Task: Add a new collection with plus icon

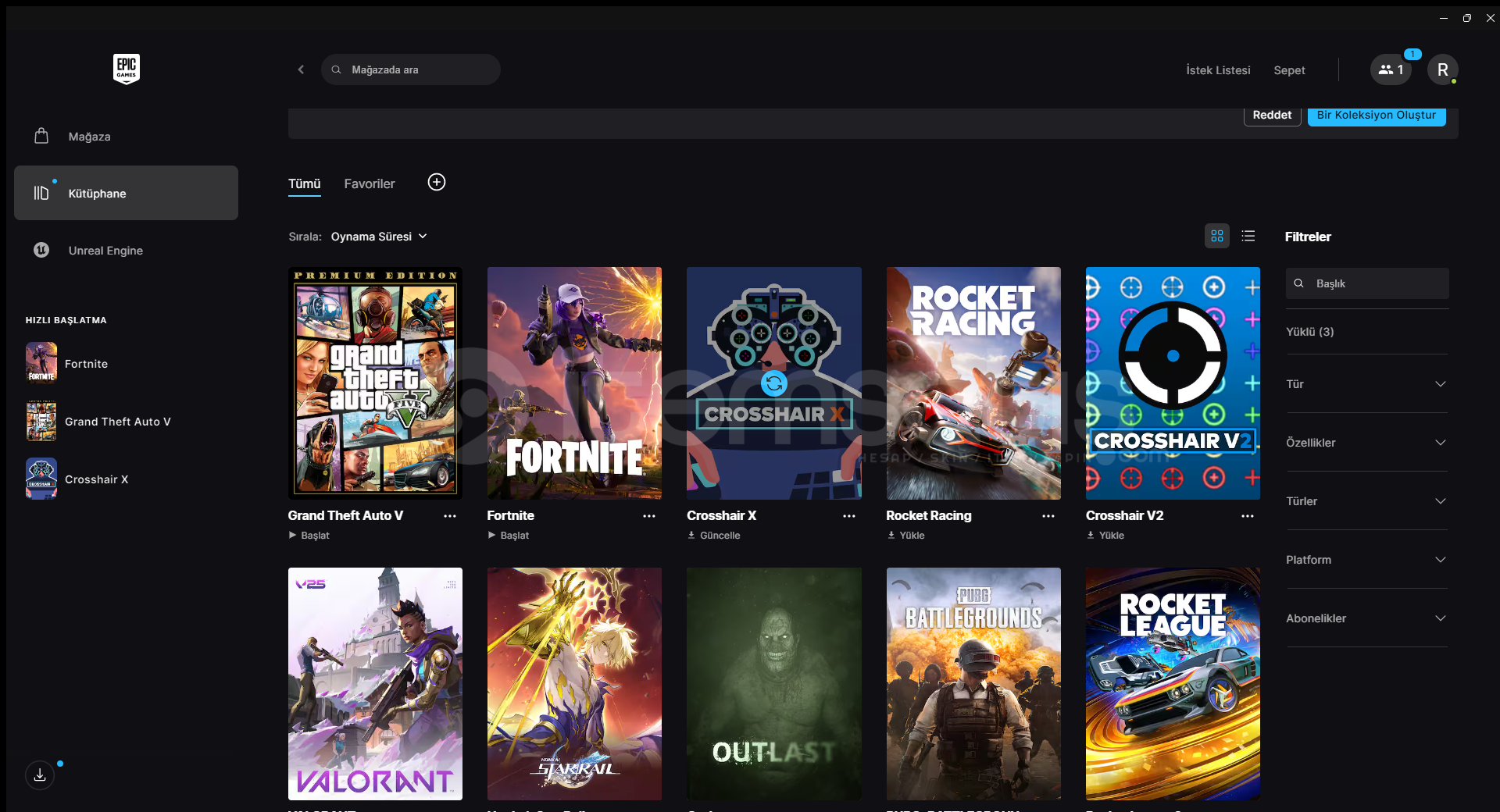Action: 437,182
